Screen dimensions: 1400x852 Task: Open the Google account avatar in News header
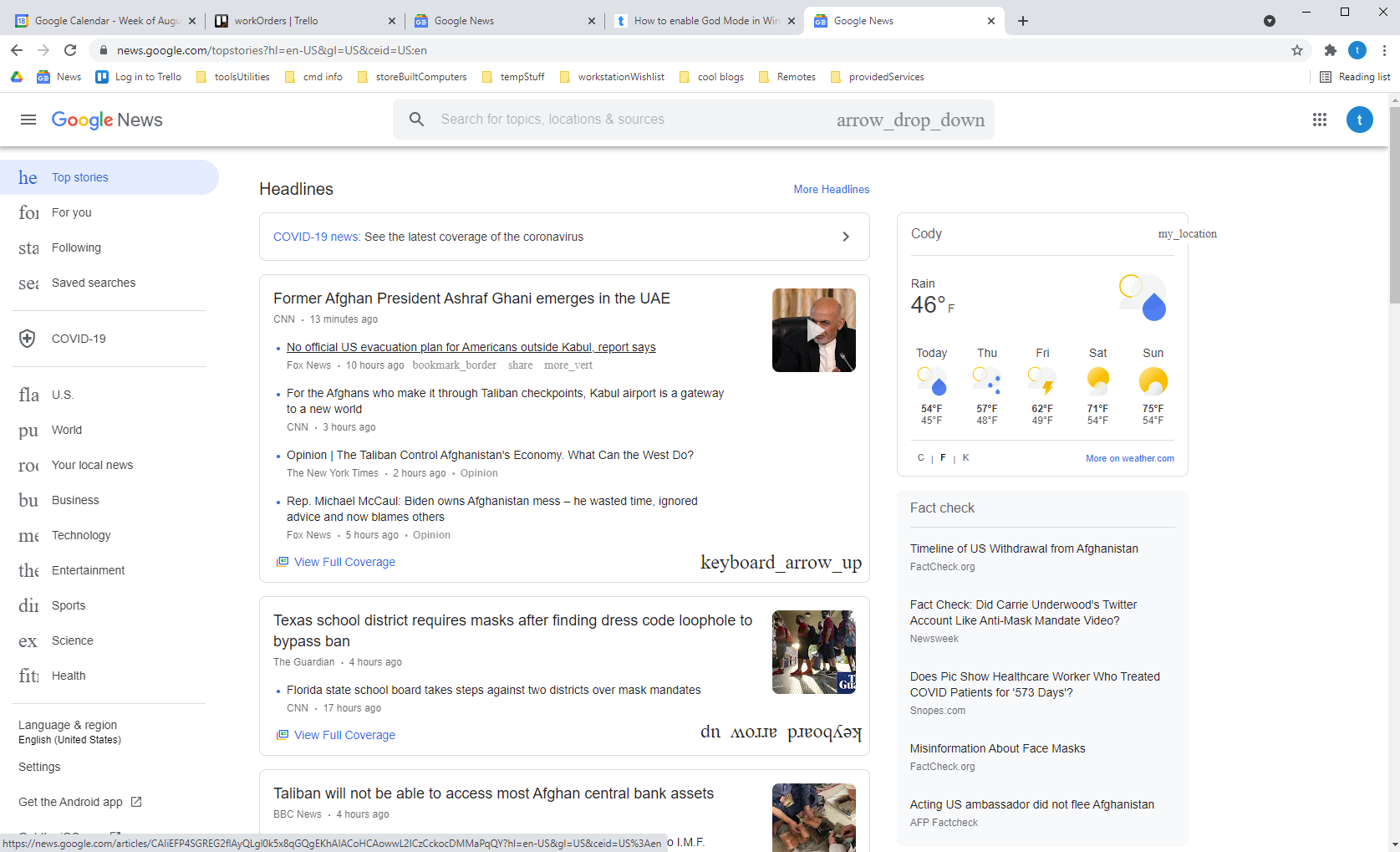point(1360,120)
